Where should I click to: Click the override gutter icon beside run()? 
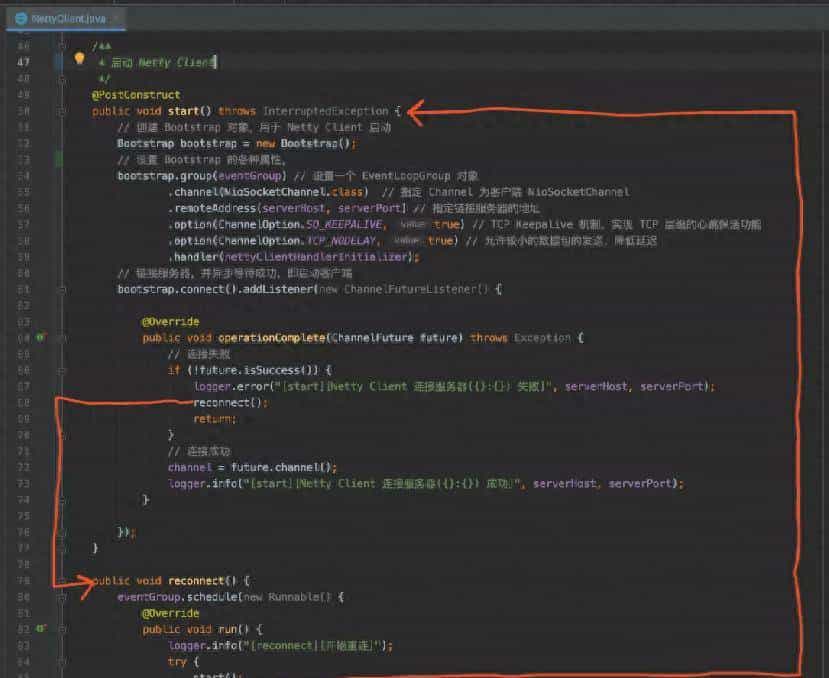(x=40, y=629)
